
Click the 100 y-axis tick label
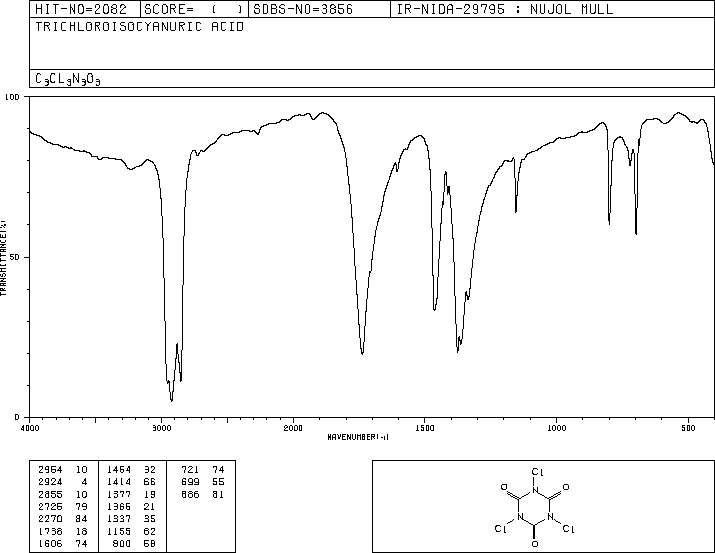(12, 97)
